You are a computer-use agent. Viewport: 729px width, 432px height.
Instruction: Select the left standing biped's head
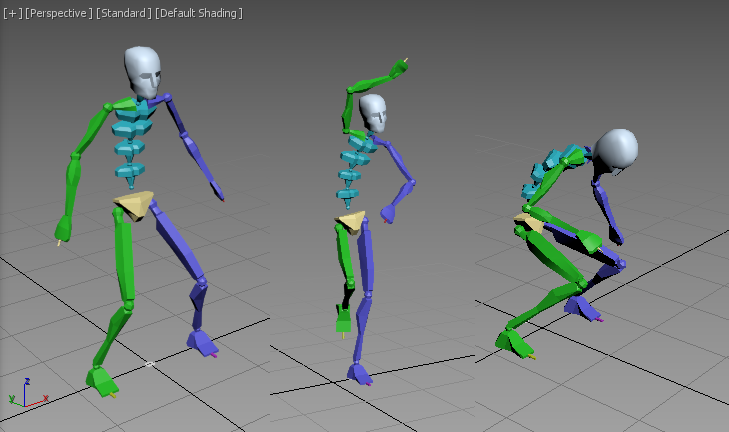[143, 72]
